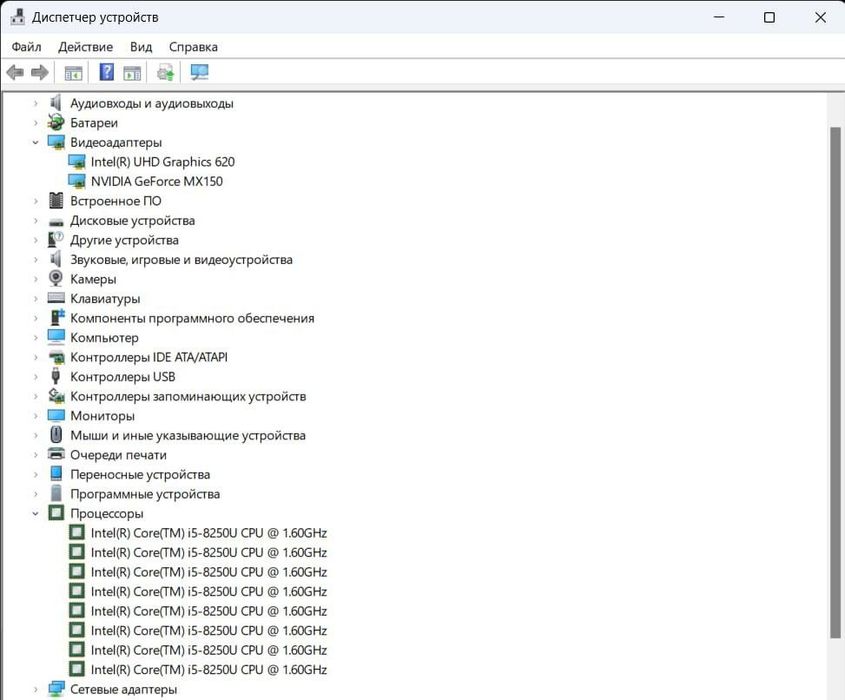Screen dimensions: 845x700
Task: Click the speaker icon of Аудиовходы и аудиовыходы
Action: [x=56, y=102]
